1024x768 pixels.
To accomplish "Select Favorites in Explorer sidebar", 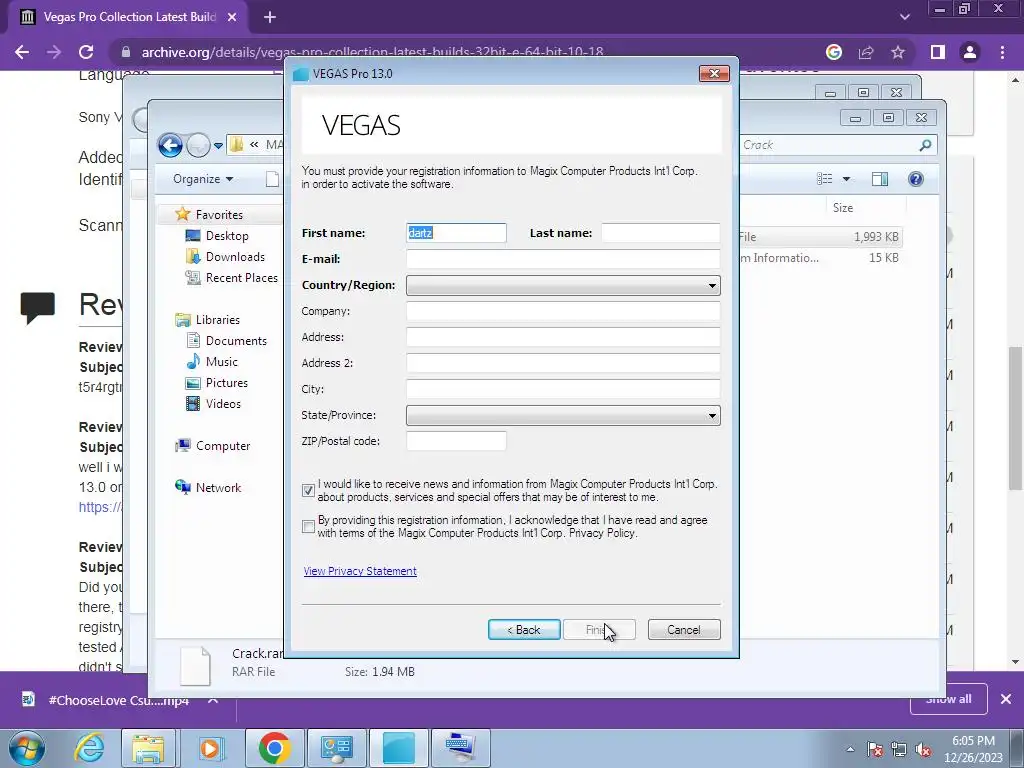I will (x=219, y=215).
